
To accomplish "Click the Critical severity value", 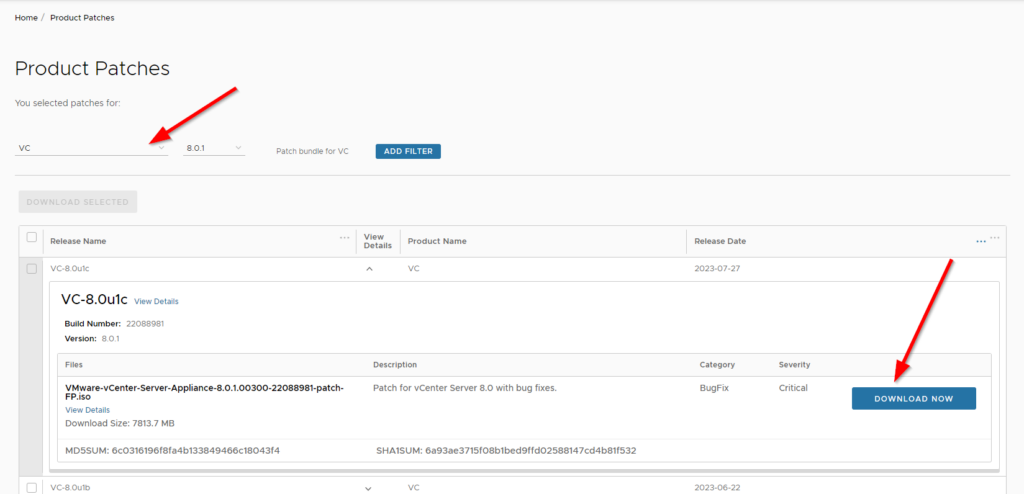I will click(x=793, y=387).
